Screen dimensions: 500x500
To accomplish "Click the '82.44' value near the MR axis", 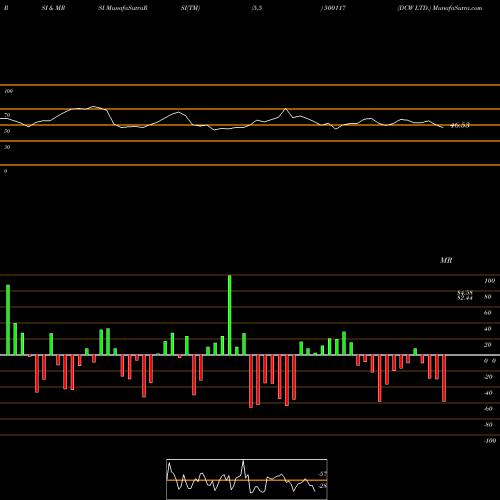I will pyautogui.click(x=465, y=298).
